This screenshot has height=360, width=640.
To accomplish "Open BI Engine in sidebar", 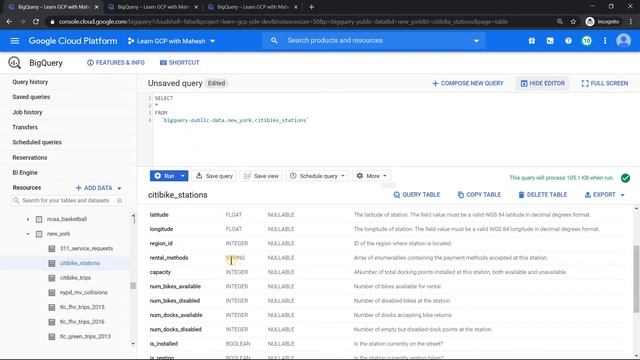I will tap(25, 173).
